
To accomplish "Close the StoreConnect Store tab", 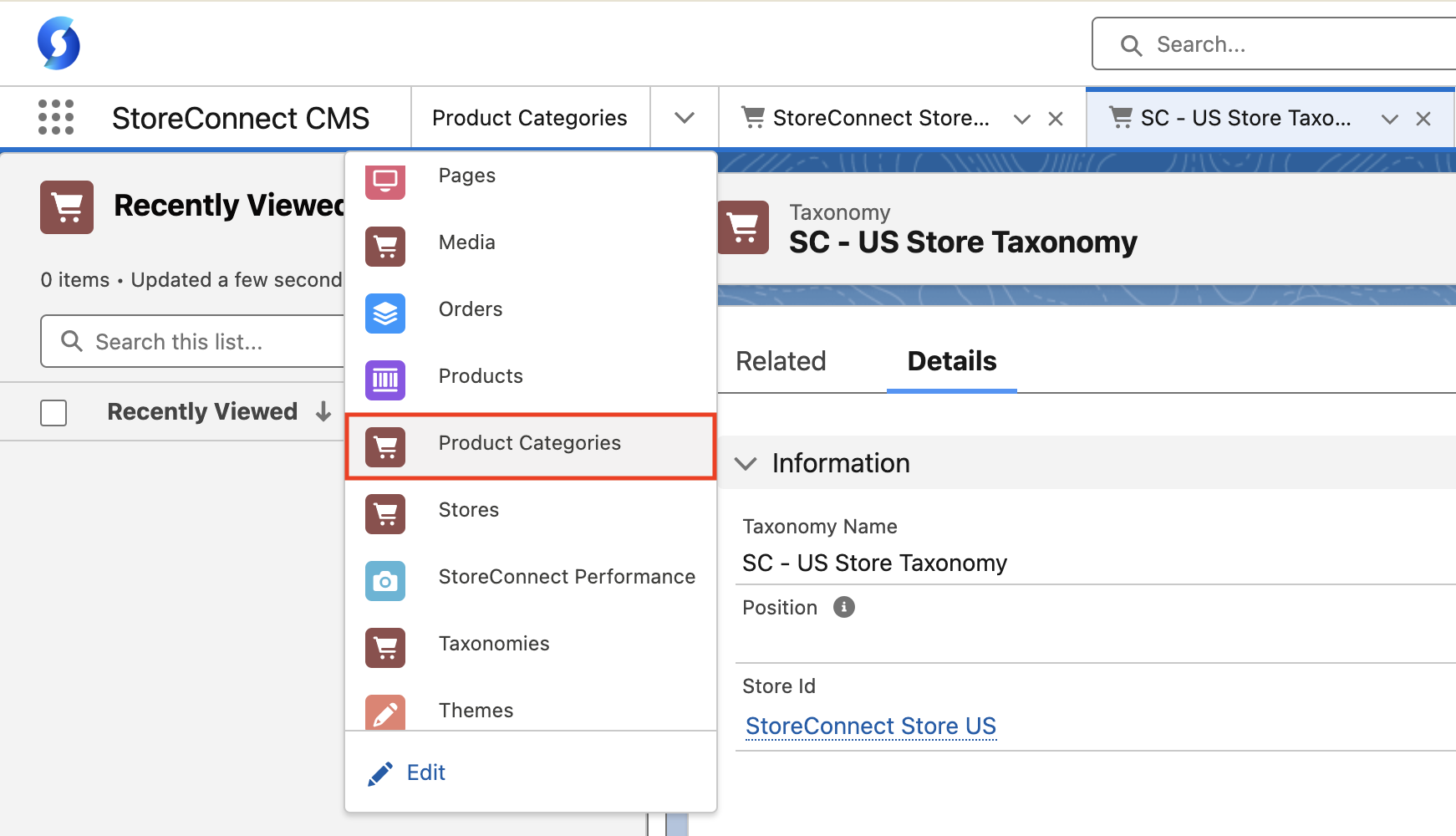I will (1056, 119).
